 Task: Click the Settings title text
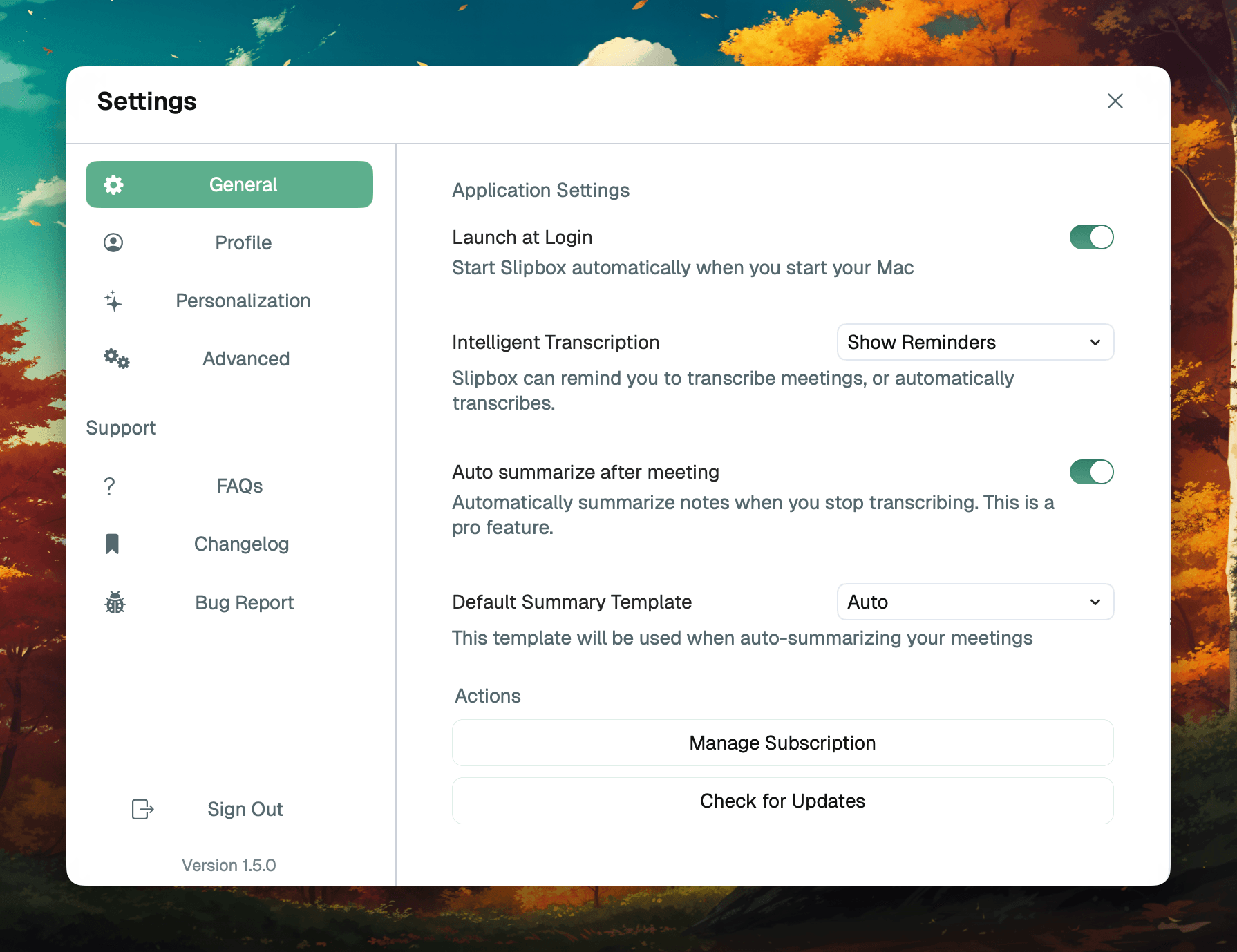click(x=147, y=101)
